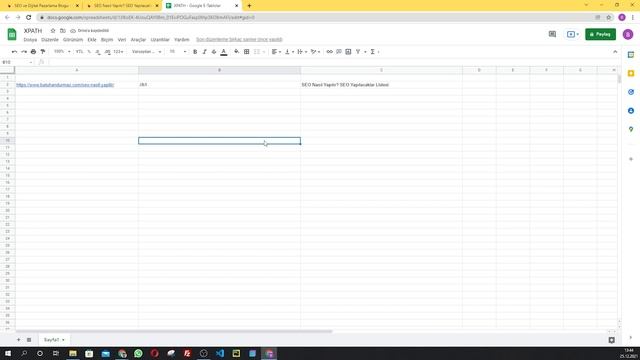Open the borders tool
This screenshot has width=640, height=360.
click(x=247, y=52)
